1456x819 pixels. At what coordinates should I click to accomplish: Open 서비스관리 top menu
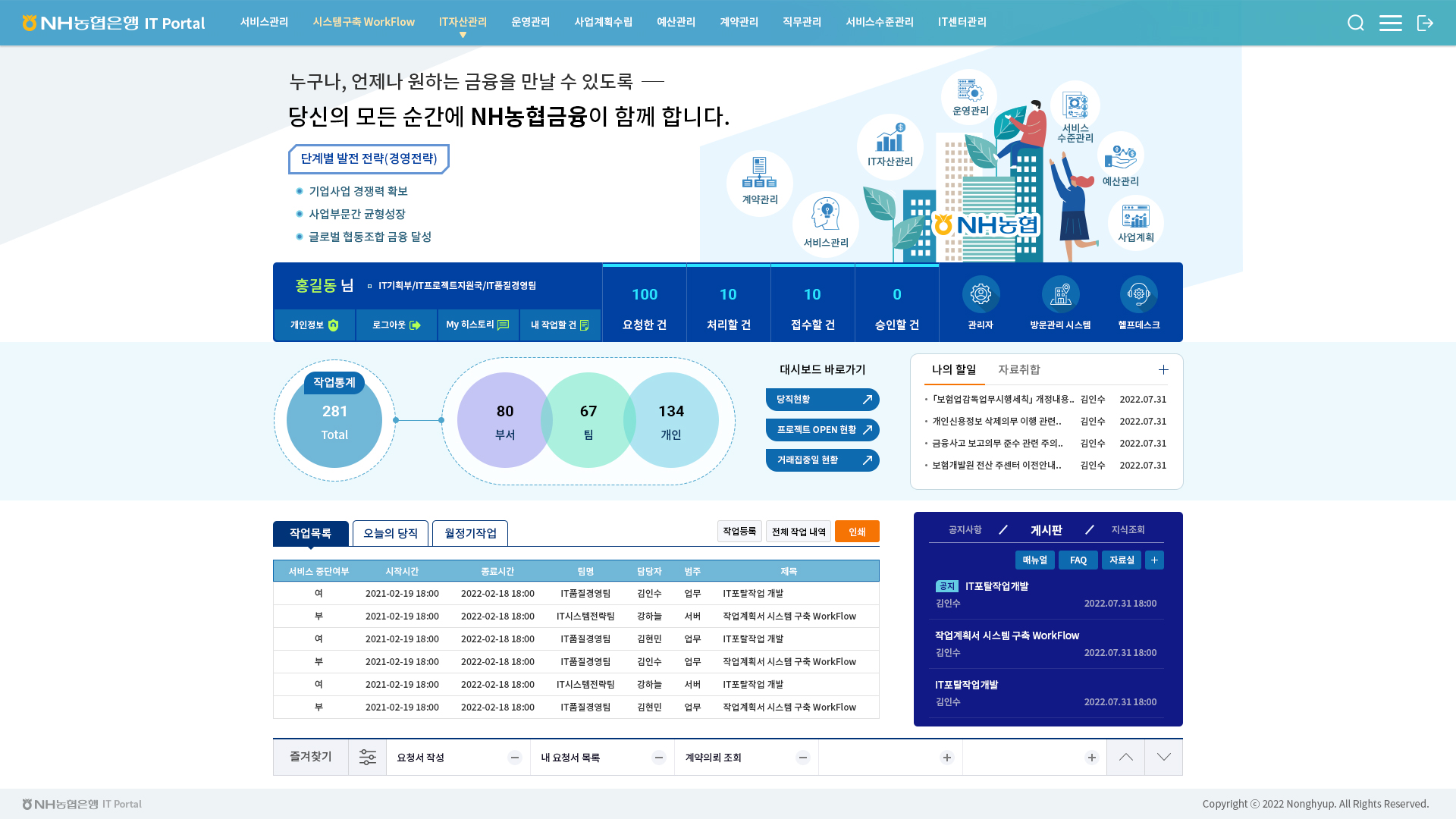[264, 22]
